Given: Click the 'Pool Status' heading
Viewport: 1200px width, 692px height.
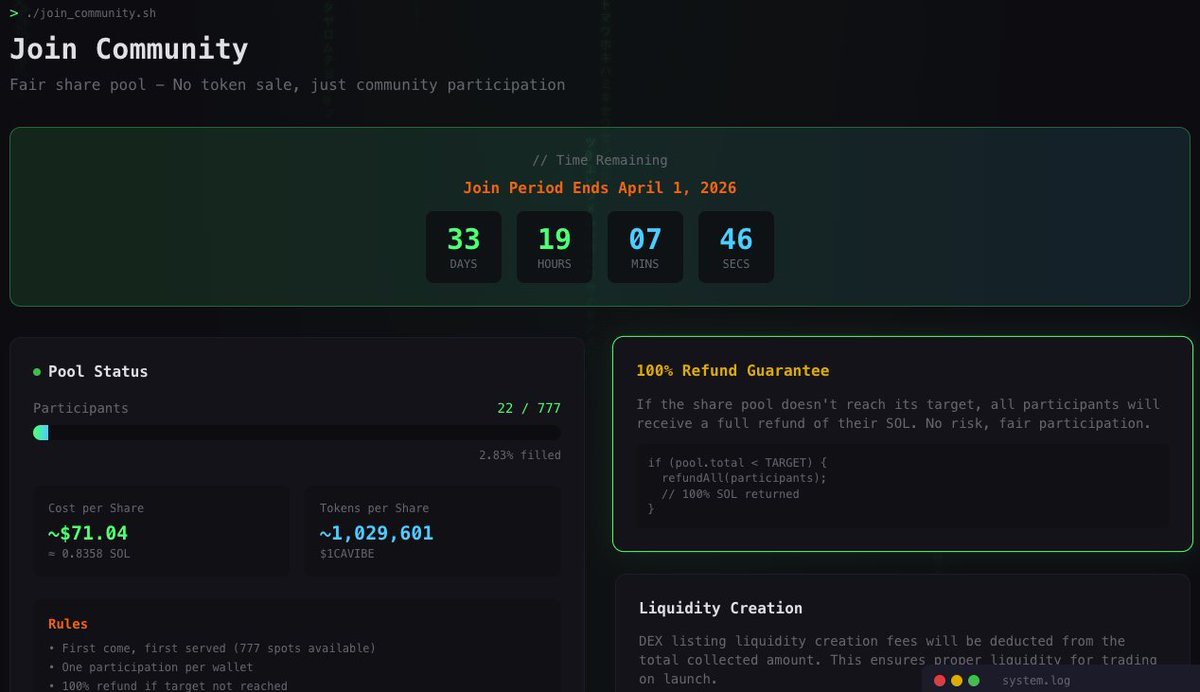Looking at the screenshot, I should click(98, 371).
